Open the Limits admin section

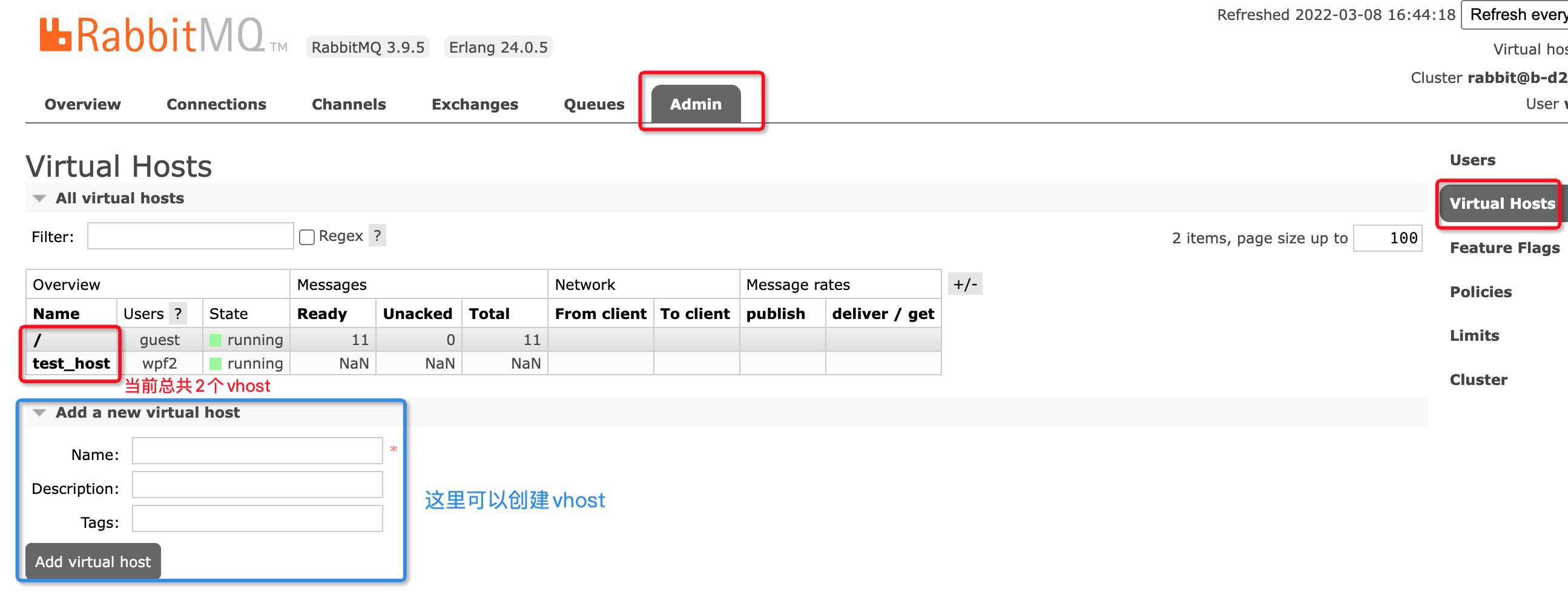(x=1475, y=335)
